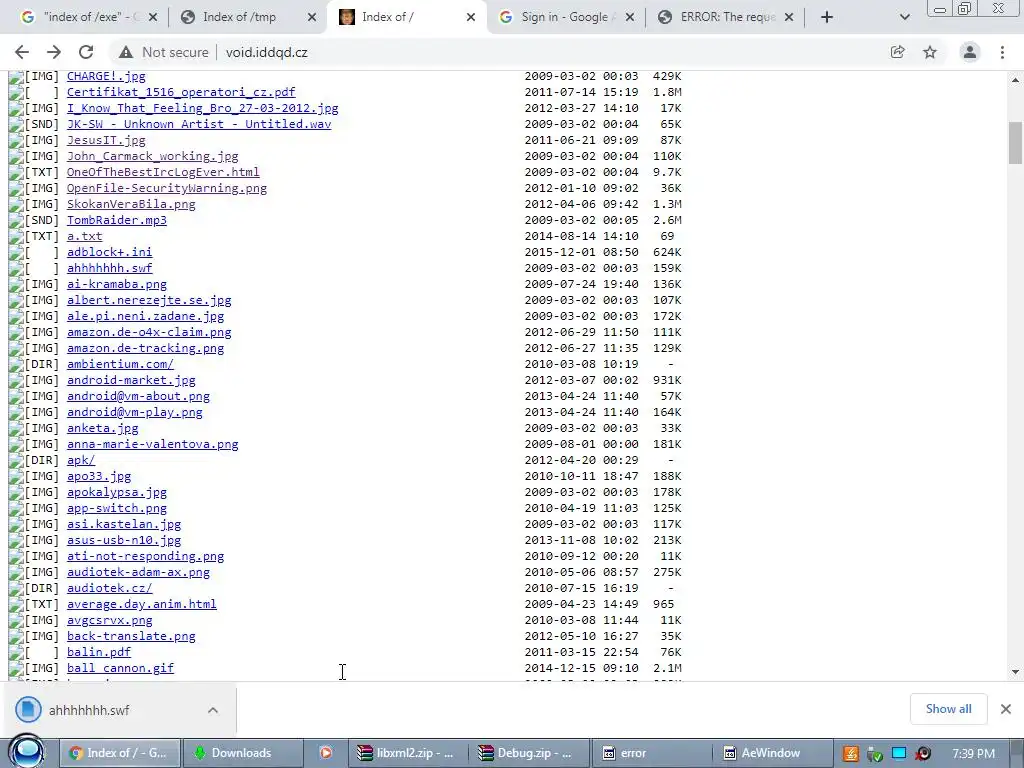Switch to Index of / - G... taskbar item
The height and width of the screenshot is (768, 1024).
119,753
